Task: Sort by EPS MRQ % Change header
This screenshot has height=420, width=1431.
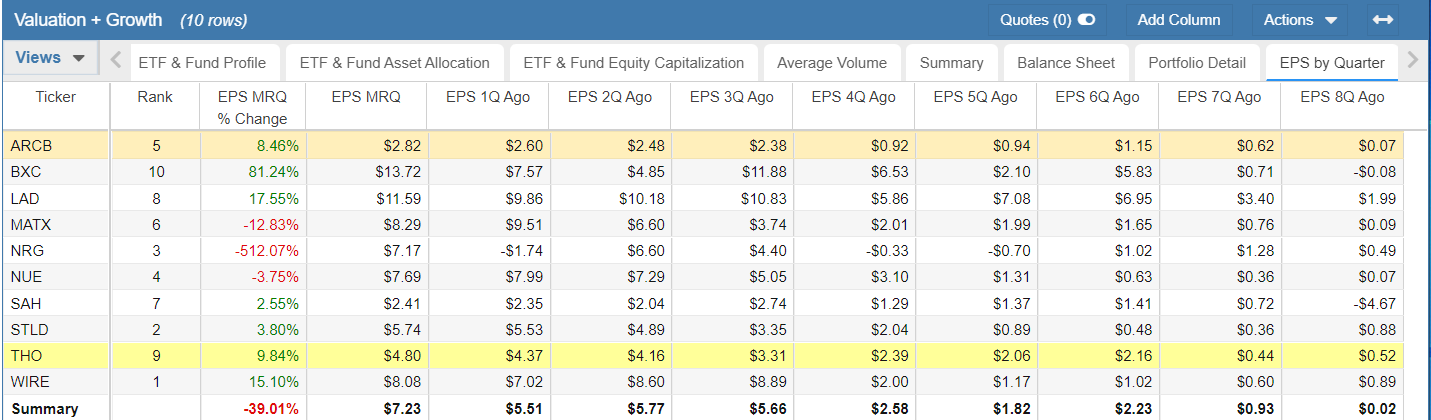Action: [x=252, y=107]
